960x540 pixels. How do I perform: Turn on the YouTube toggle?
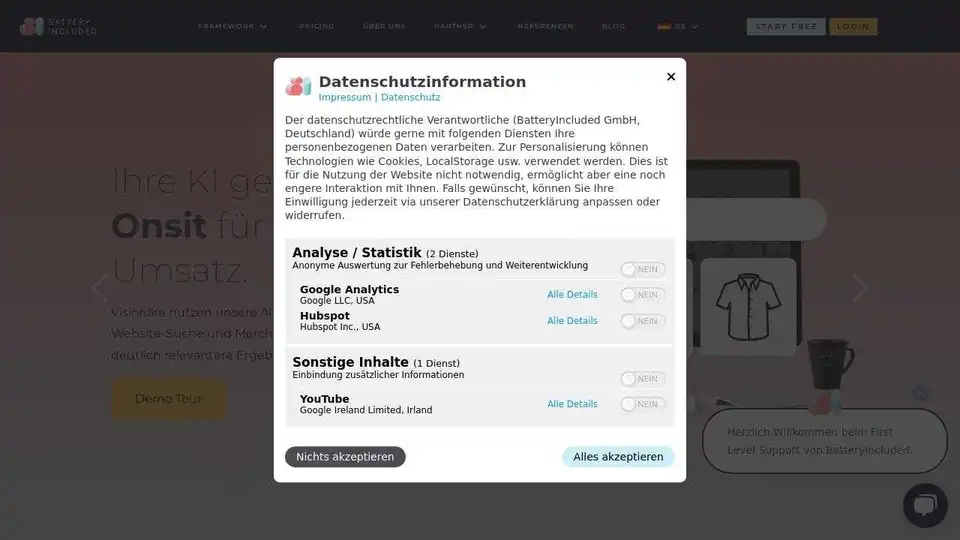[642, 404]
